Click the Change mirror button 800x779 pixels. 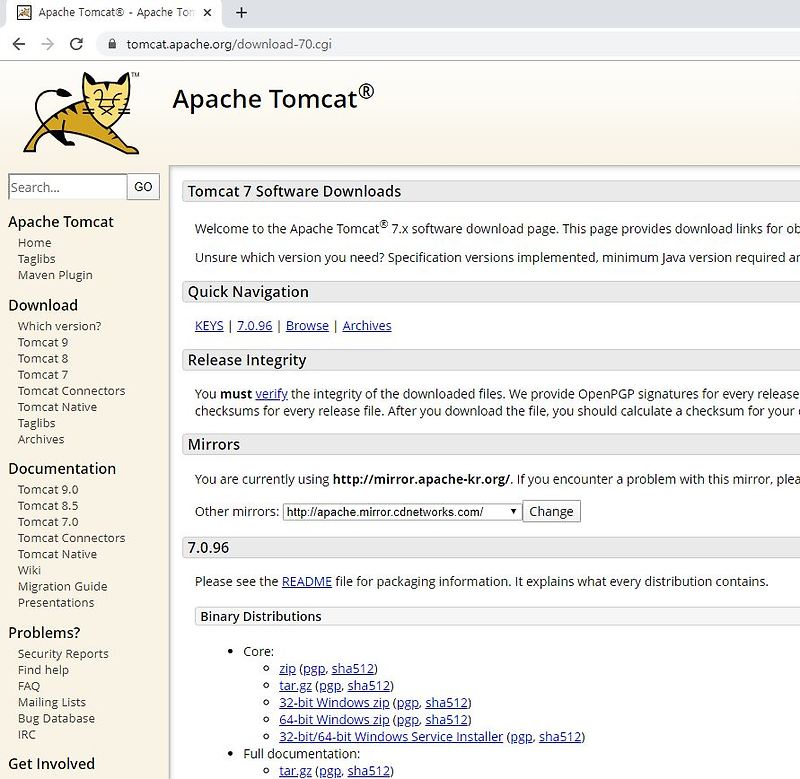point(551,511)
